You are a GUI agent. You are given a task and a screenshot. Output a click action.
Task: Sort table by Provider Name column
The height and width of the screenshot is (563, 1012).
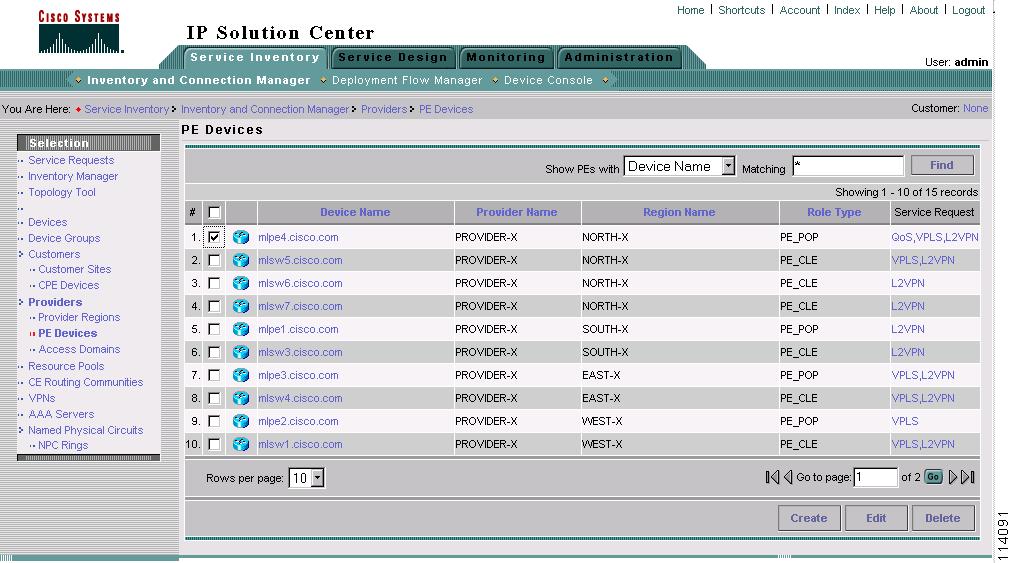coord(516,212)
